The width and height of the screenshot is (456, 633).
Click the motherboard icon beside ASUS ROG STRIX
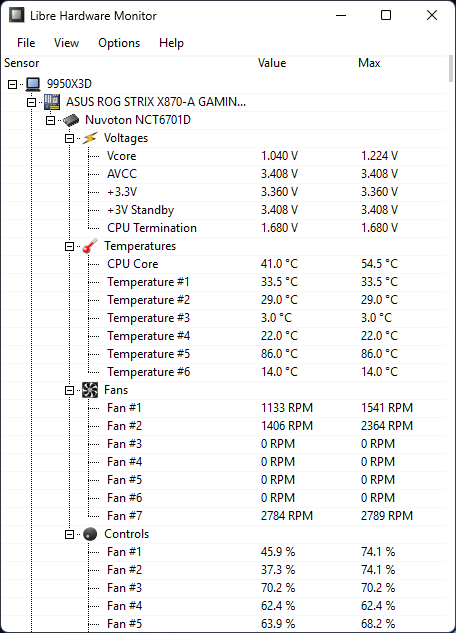pos(52,102)
